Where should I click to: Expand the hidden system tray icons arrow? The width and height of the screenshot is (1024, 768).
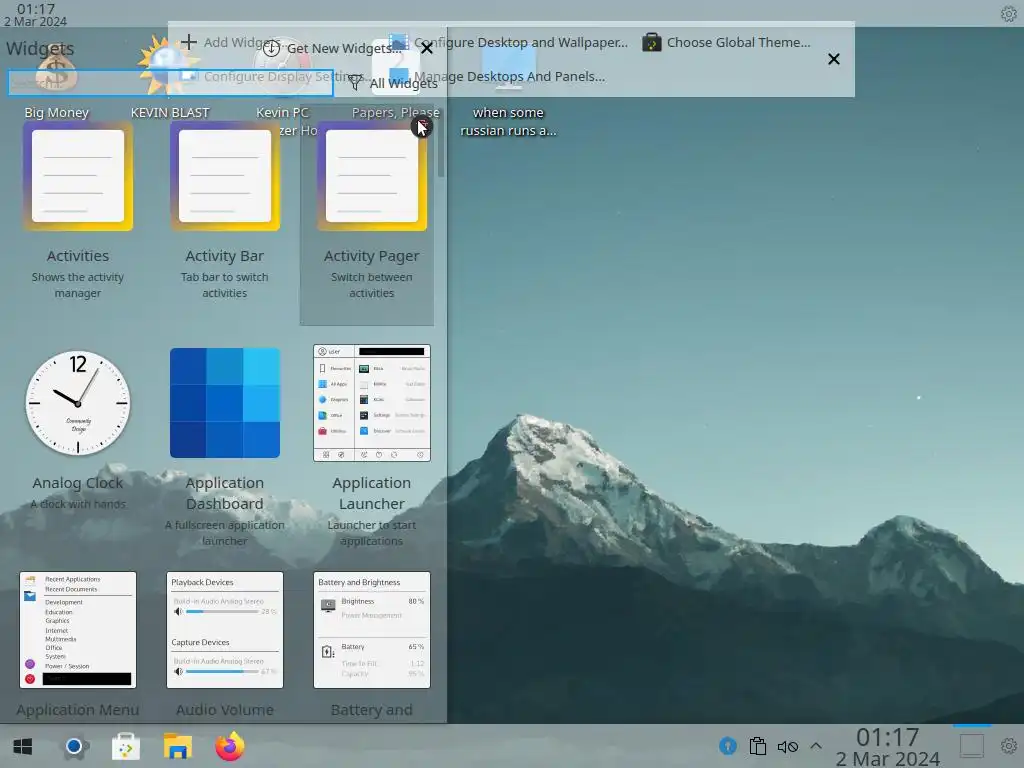pyautogui.click(x=816, y=746)
